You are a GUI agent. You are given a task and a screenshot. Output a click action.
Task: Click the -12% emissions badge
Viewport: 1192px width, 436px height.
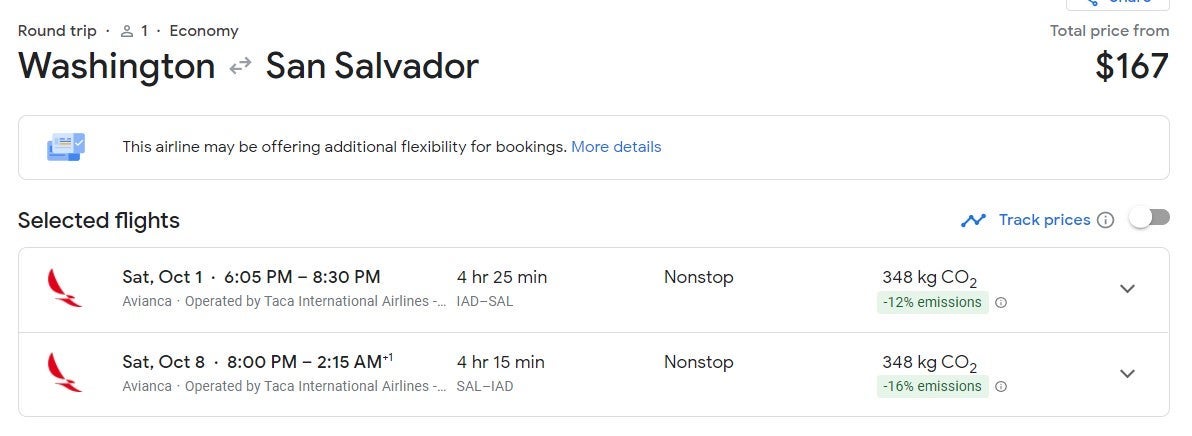pyautogui.click(x=932, y=302)
